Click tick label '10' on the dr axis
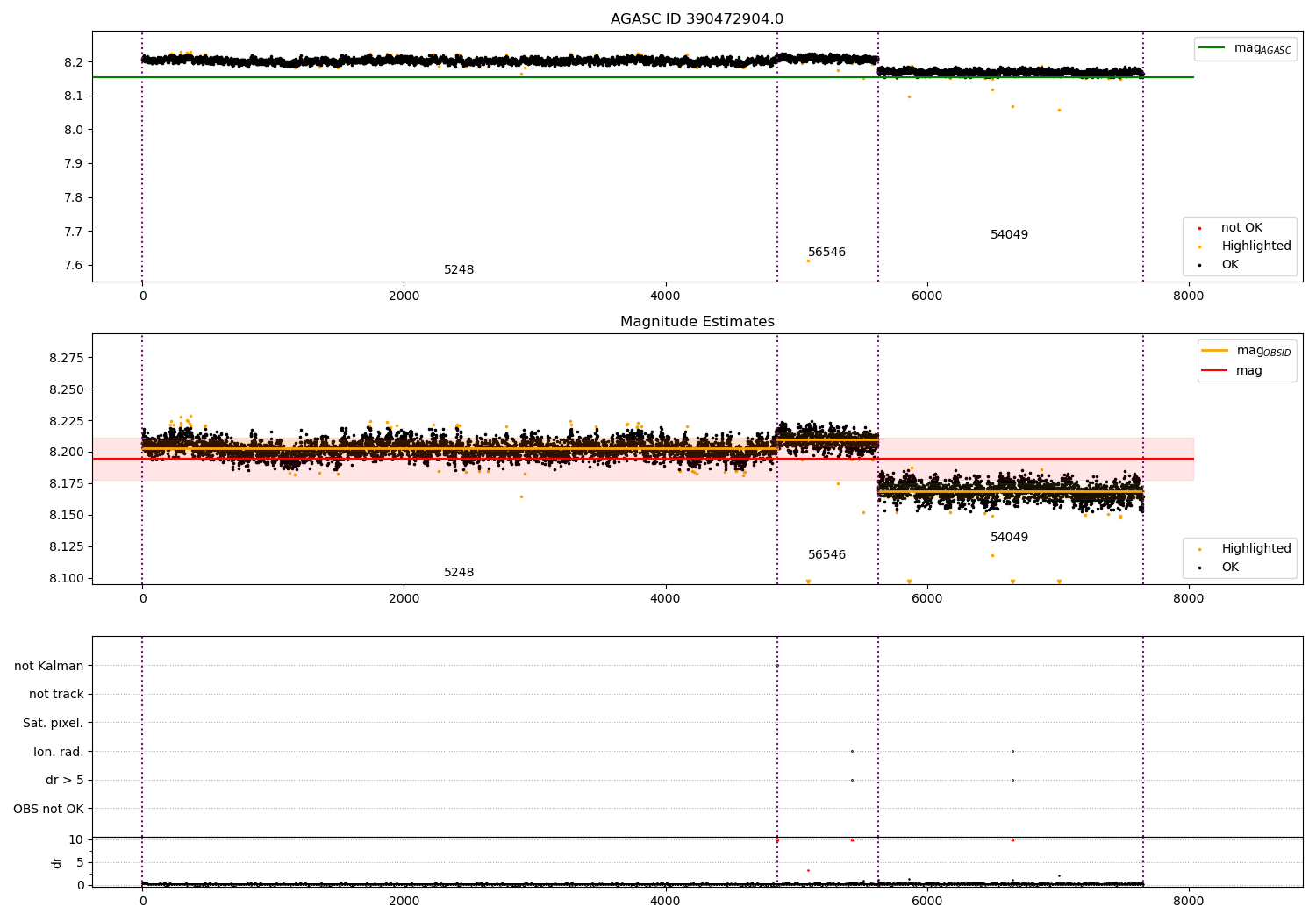The image size is (1316, 921). click(x=76, y=840)
